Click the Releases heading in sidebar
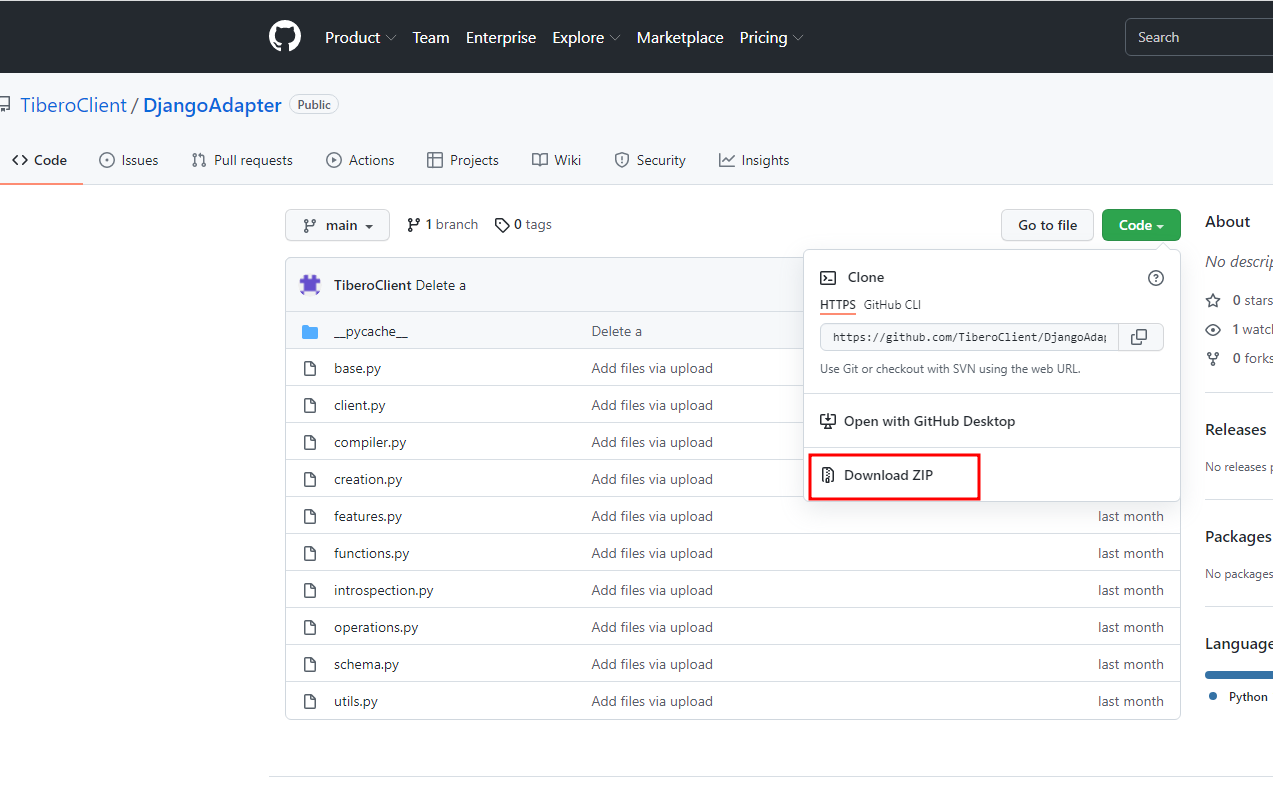 pyautogui.click(x=1236, y=429)
